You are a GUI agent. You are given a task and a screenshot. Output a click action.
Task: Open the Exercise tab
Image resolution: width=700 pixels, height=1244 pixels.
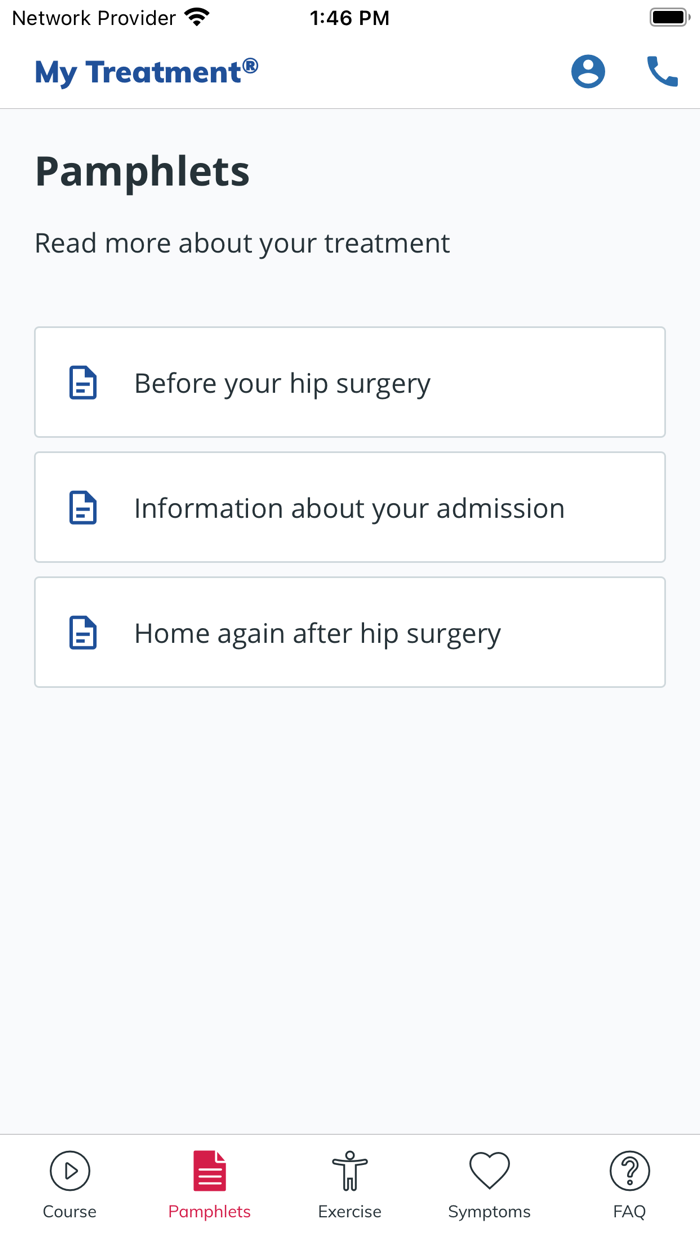pos(349,1183)
